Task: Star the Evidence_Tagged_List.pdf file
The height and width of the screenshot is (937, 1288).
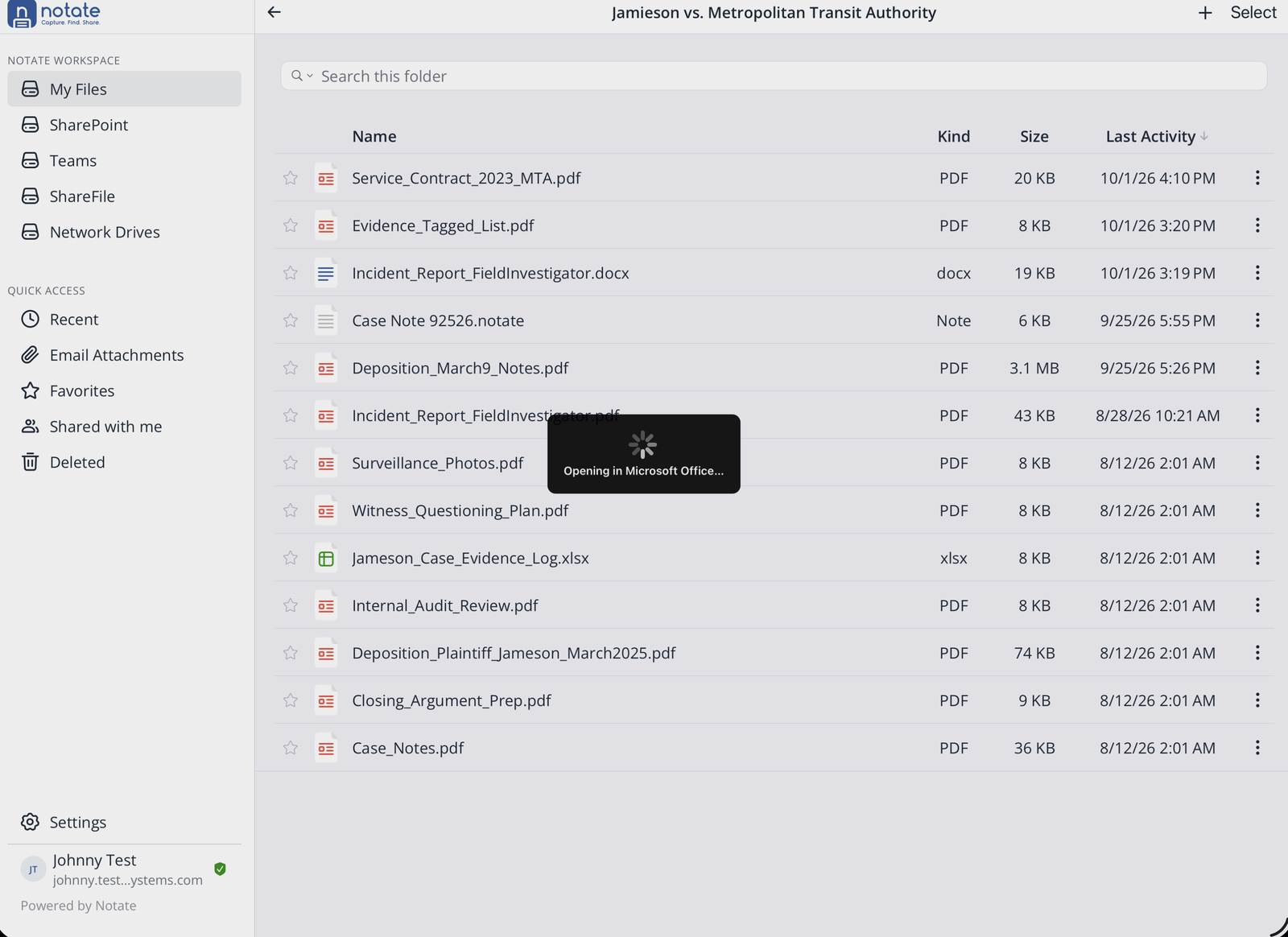Action: pos(291,225)
